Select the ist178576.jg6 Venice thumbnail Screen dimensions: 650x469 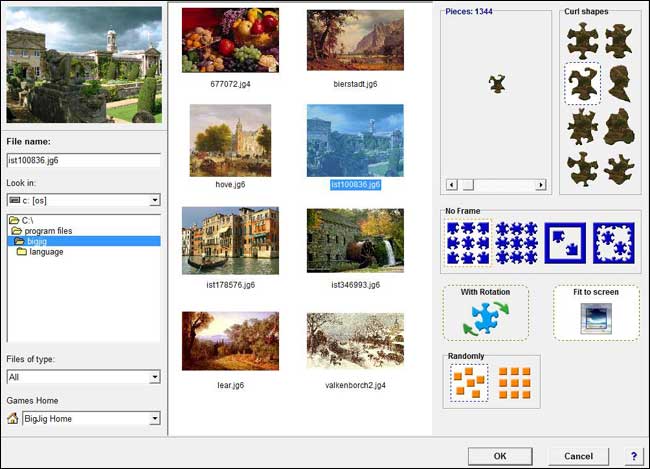217,241
